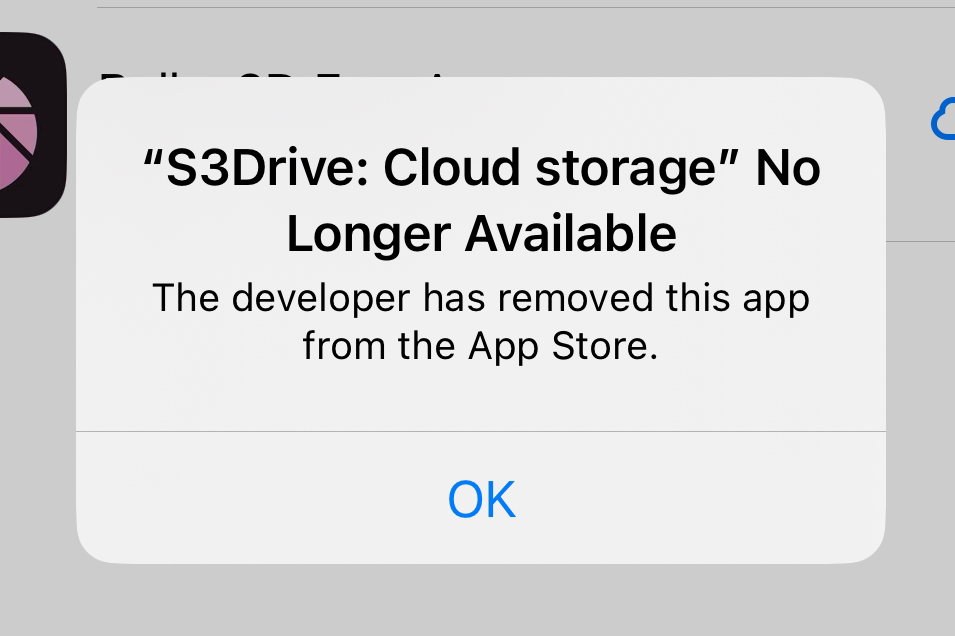Tap the partially hidden app name behind the alert
Image resolution: width=955 pixels, height=636 pixels.
[274, 75]
